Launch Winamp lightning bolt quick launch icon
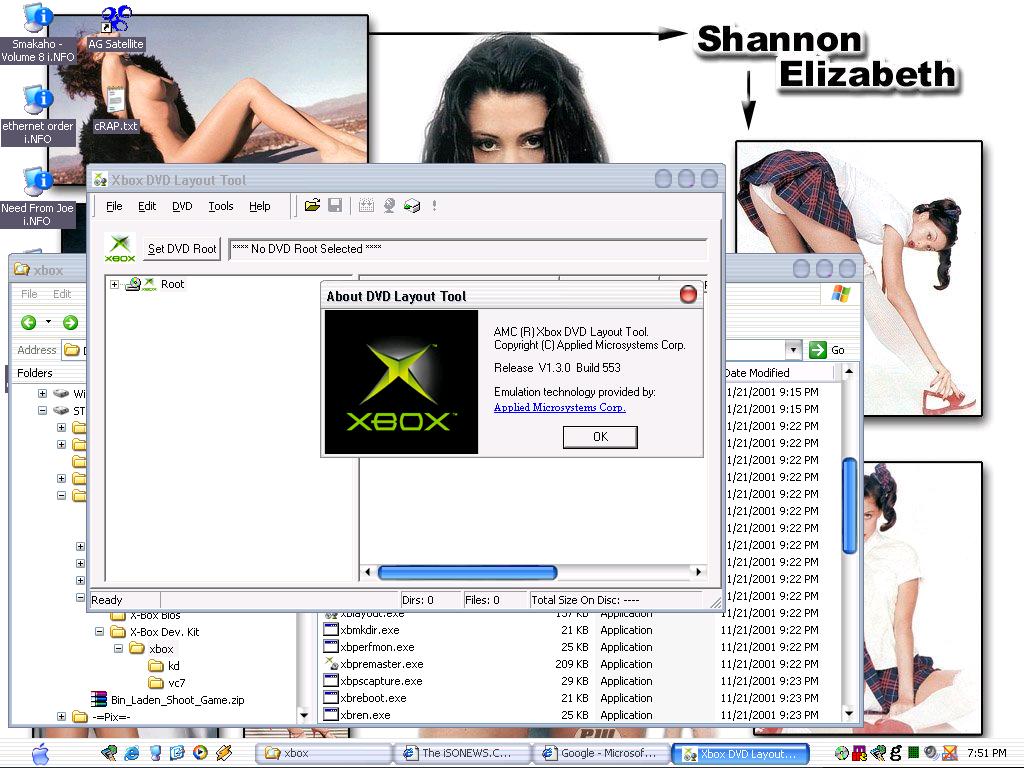1024x768 pixels. (x=224, y=753)
